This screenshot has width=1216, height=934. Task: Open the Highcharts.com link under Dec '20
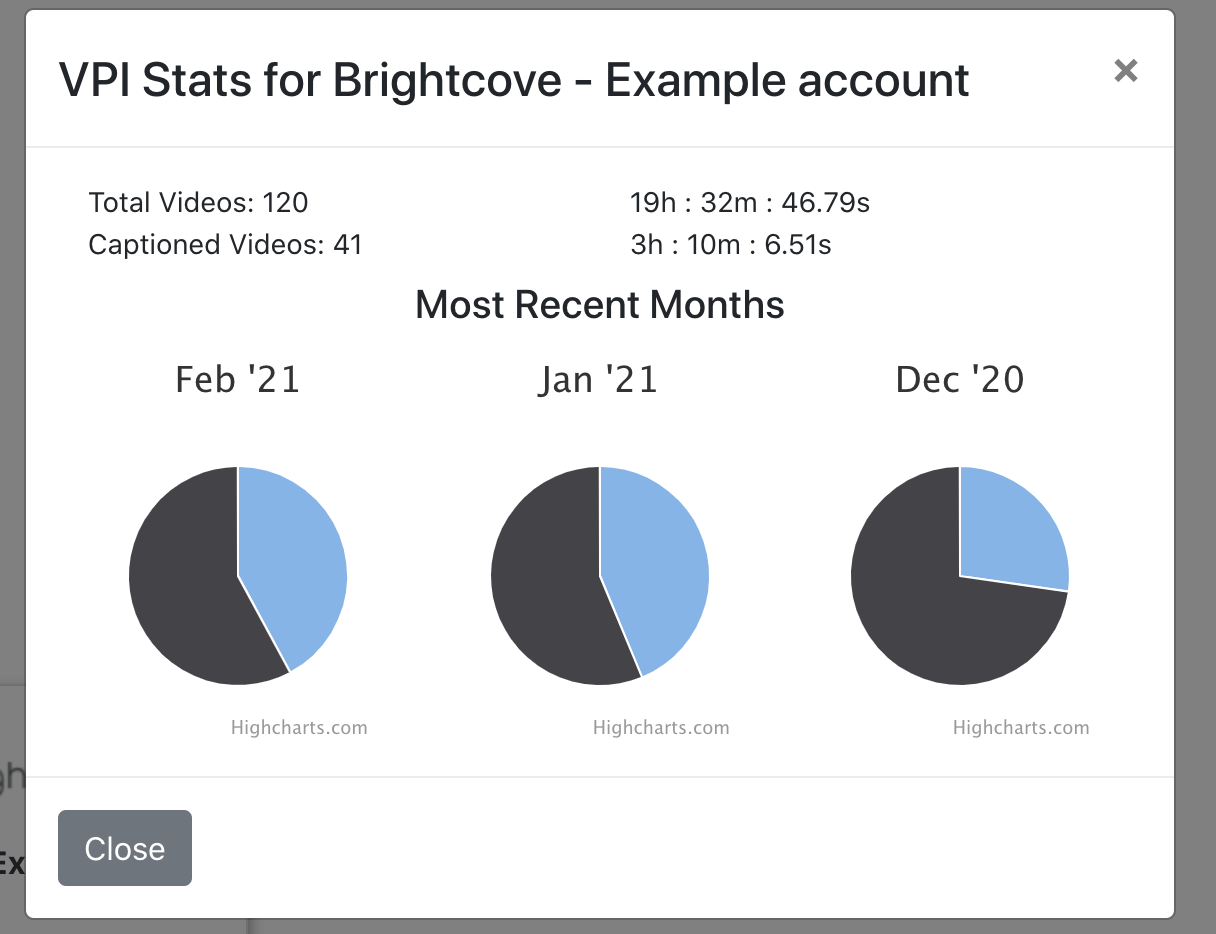1021,728
